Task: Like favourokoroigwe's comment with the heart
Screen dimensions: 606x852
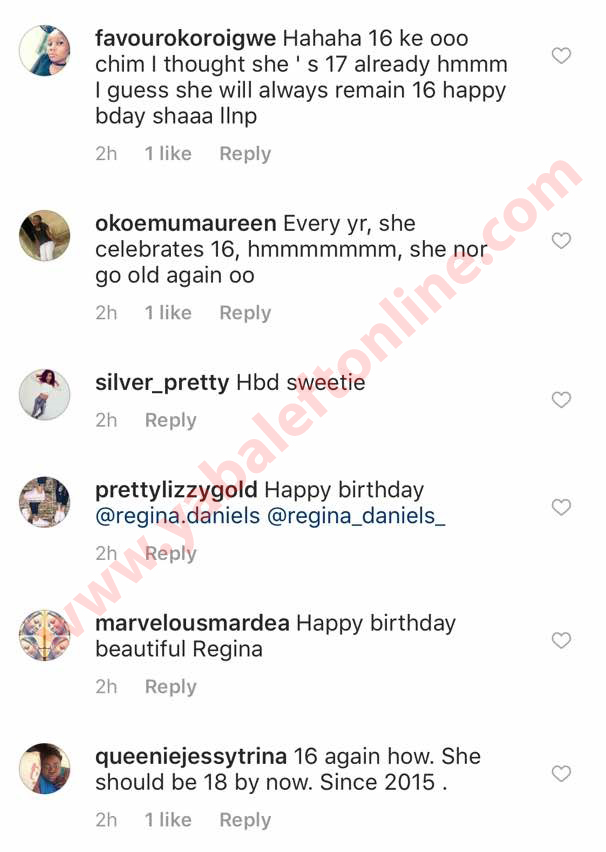Action: [x=561, y=56]
